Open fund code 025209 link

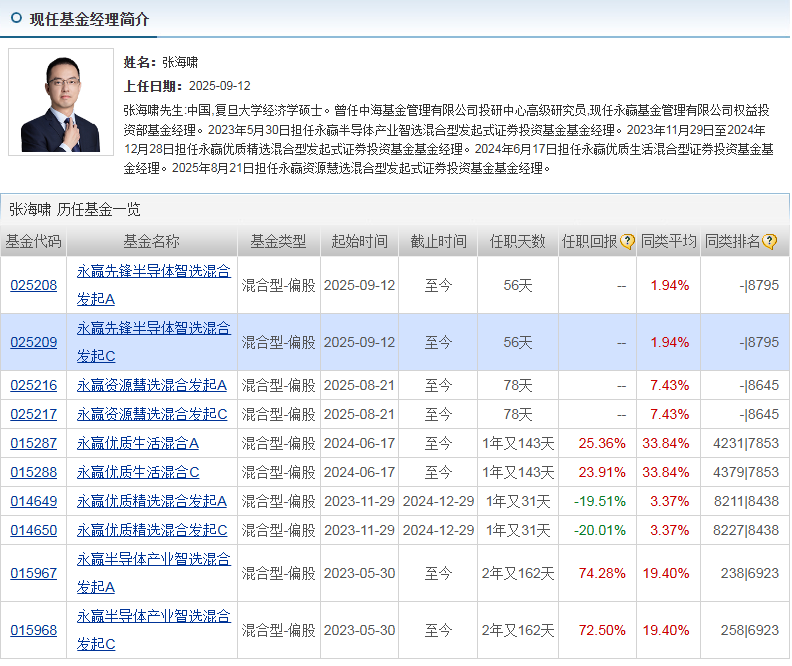click(34, 342)
